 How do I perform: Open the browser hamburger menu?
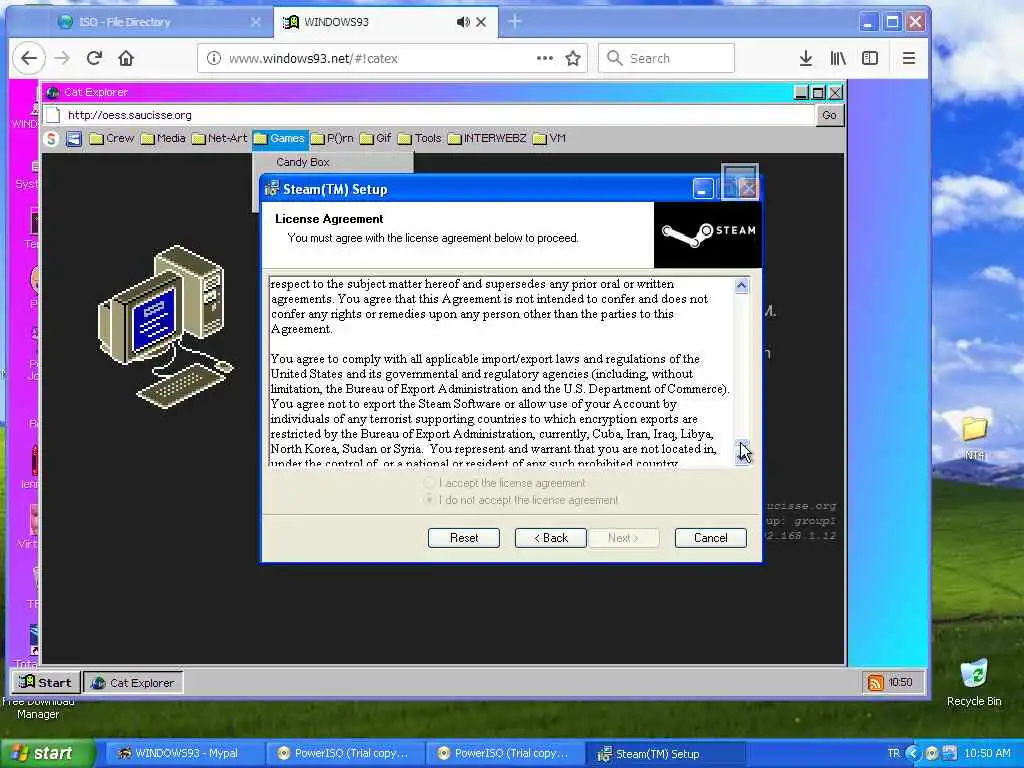tap(908, 58)
